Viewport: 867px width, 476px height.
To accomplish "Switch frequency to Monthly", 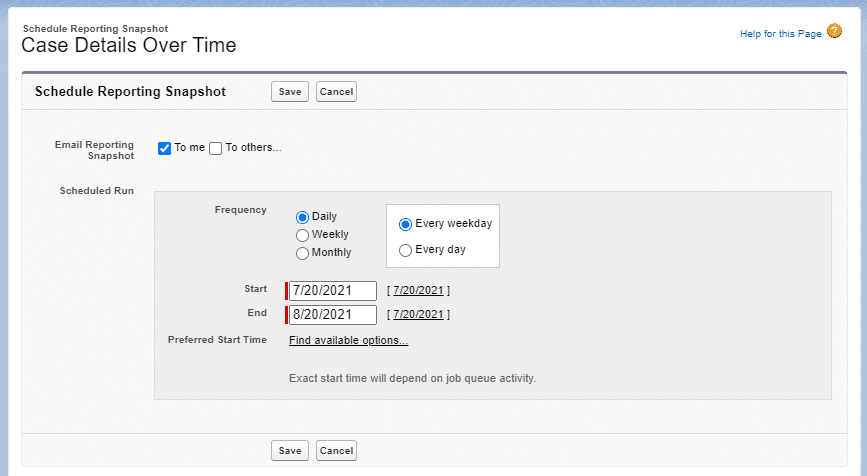I will coord(302,253).
